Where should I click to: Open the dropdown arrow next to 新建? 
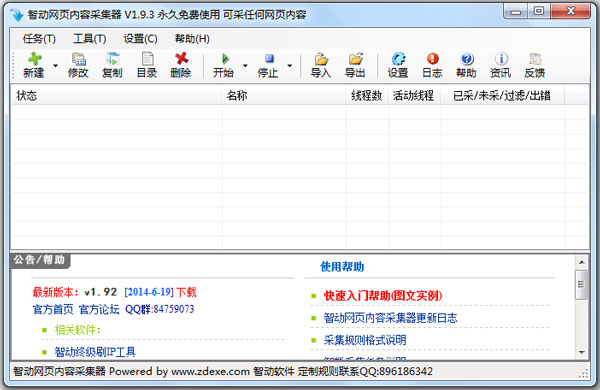(55, 65)
